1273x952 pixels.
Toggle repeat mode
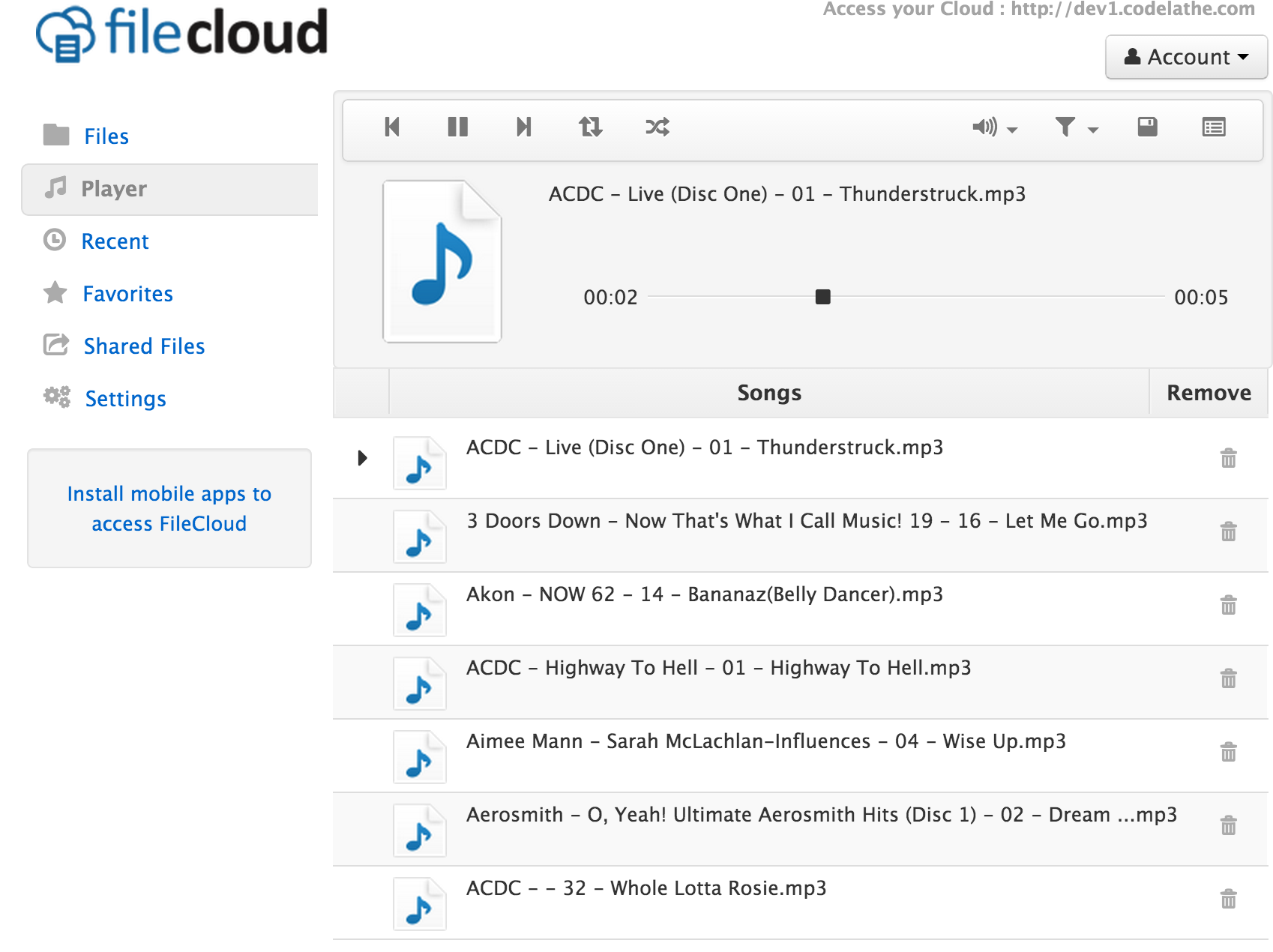pos(591,127)
